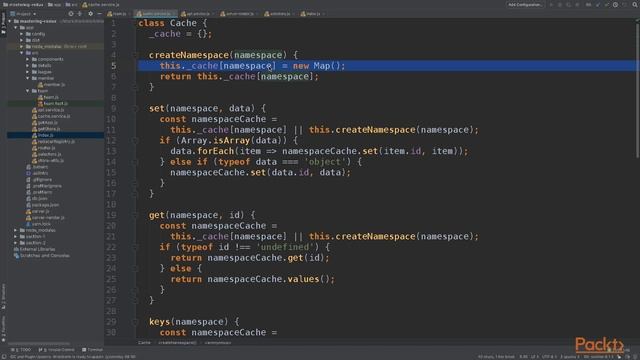
Task: Click the editor vertical scrollbar
Action: (x=638, y=90)
